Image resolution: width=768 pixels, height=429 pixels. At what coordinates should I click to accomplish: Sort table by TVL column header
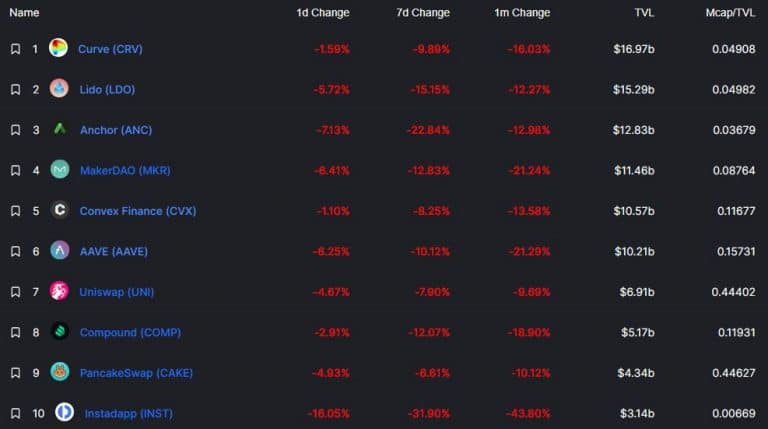pyautogui.click(x=644, y=13)
